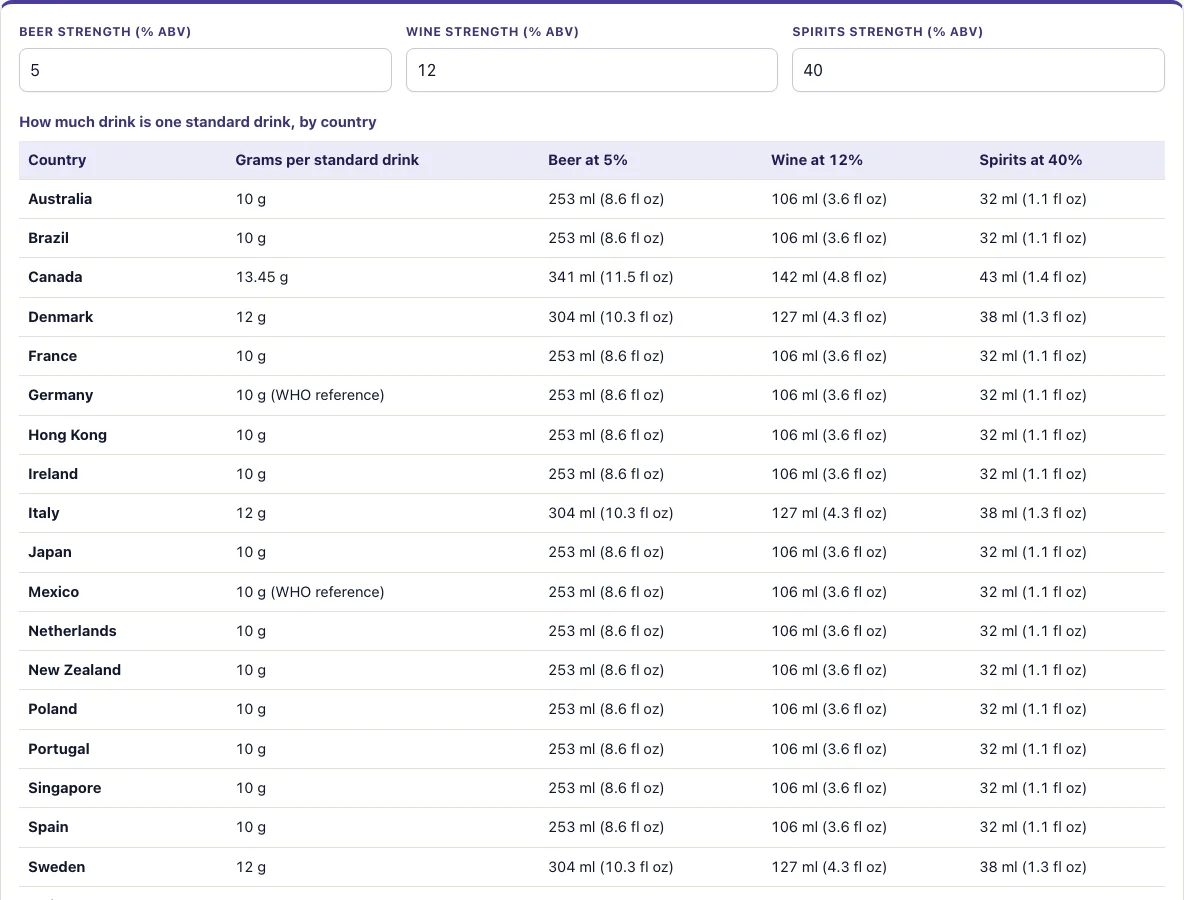Select the Sweden country cell

point(57,867)
